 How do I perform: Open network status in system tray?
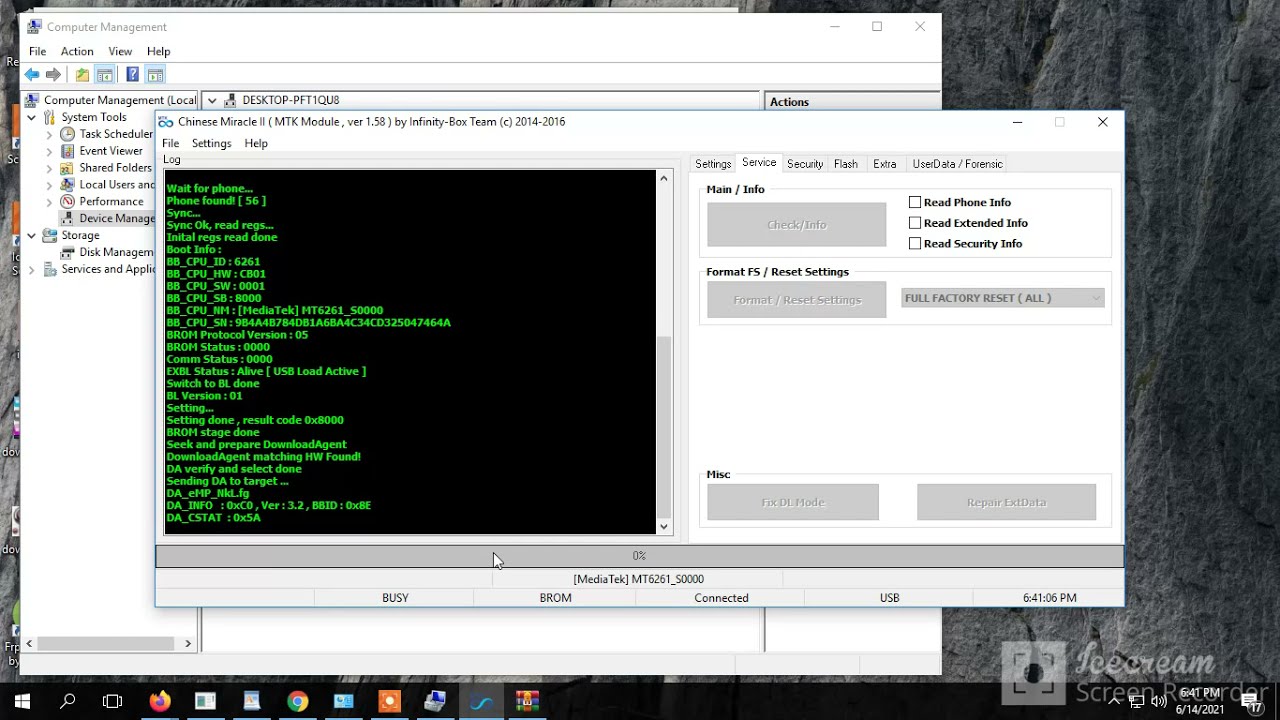(x=1137, y=701)
